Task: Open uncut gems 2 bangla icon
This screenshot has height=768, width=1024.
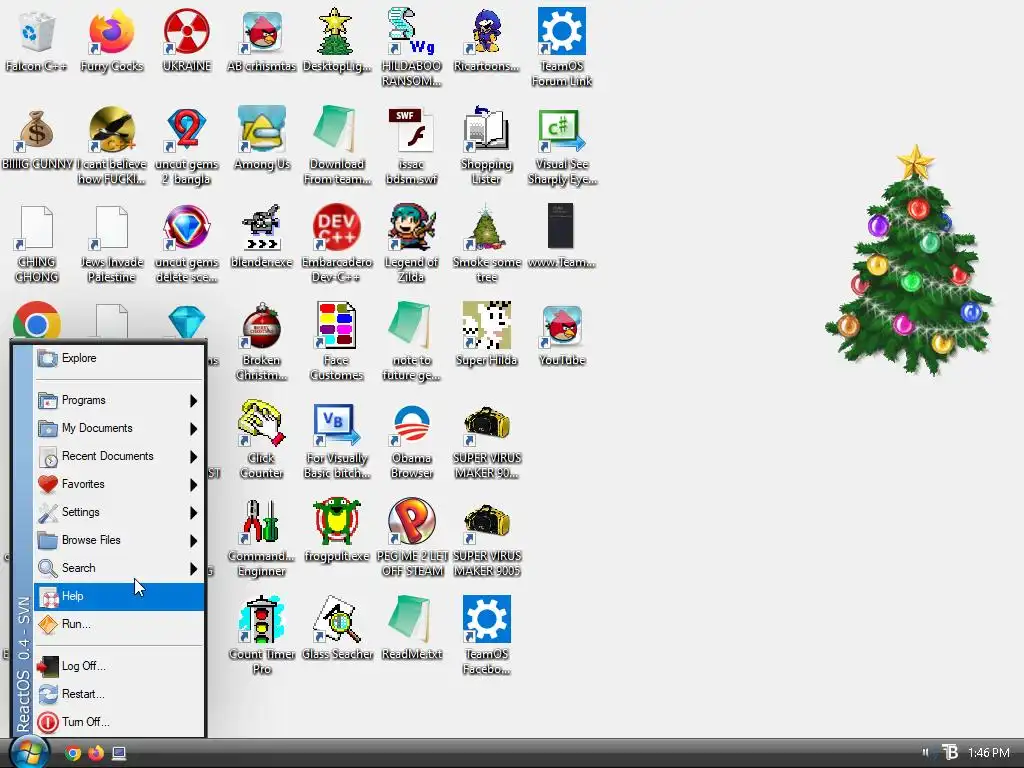Action: [x=186, y=129]
